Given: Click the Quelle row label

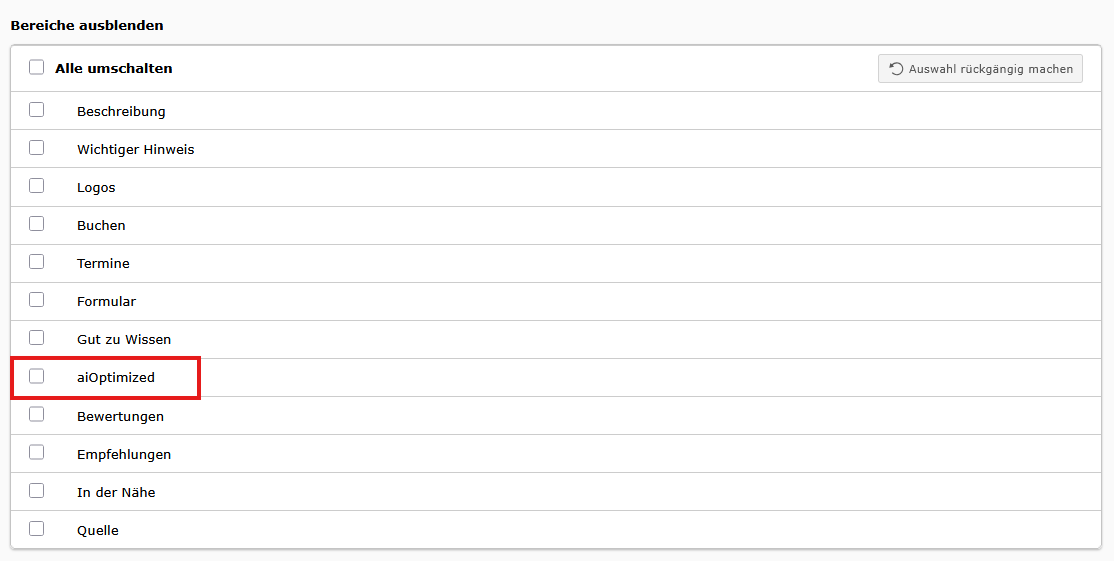Looking at the screenshot, I should pyautogui.click(x=98, y=531).
